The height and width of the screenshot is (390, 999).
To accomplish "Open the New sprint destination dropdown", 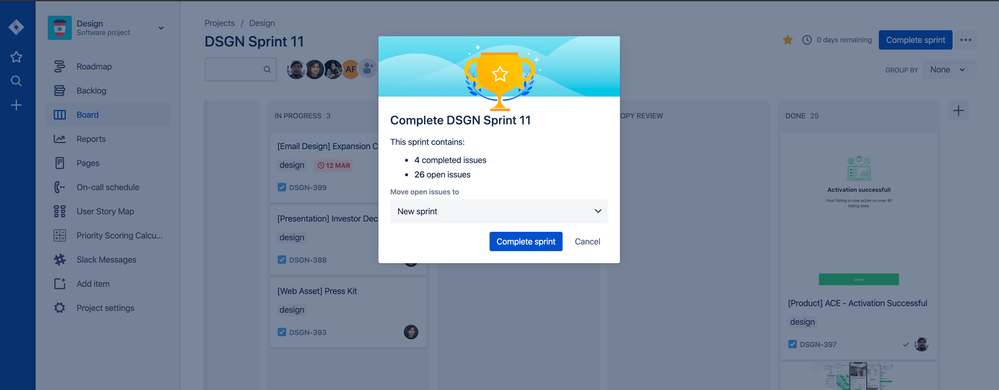I will click(x=499, y=211).
